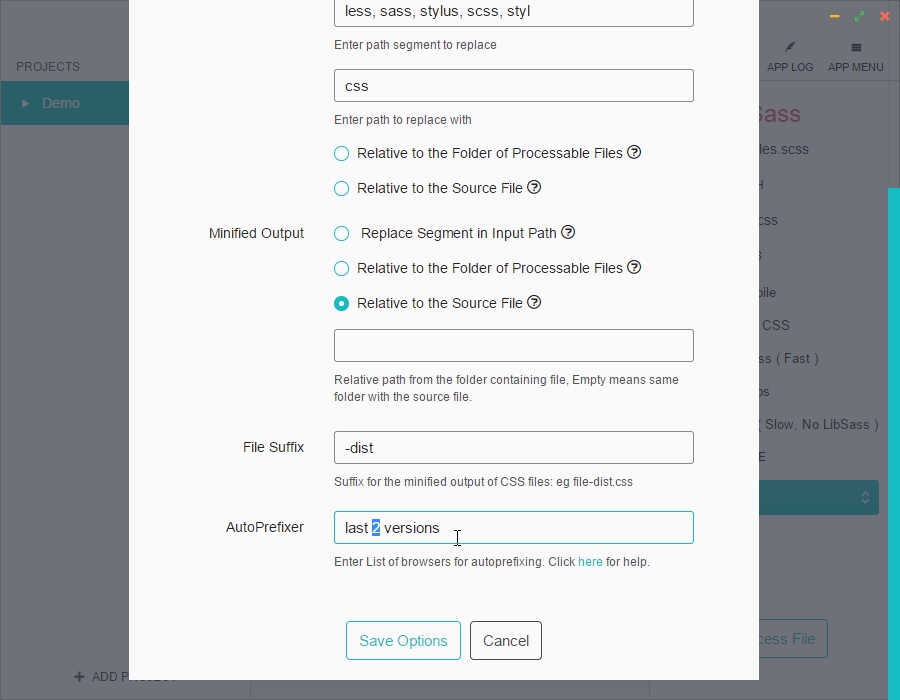Open the App Log feather icon
Viewport: 900px width, 700px height.
pos(790,47)
